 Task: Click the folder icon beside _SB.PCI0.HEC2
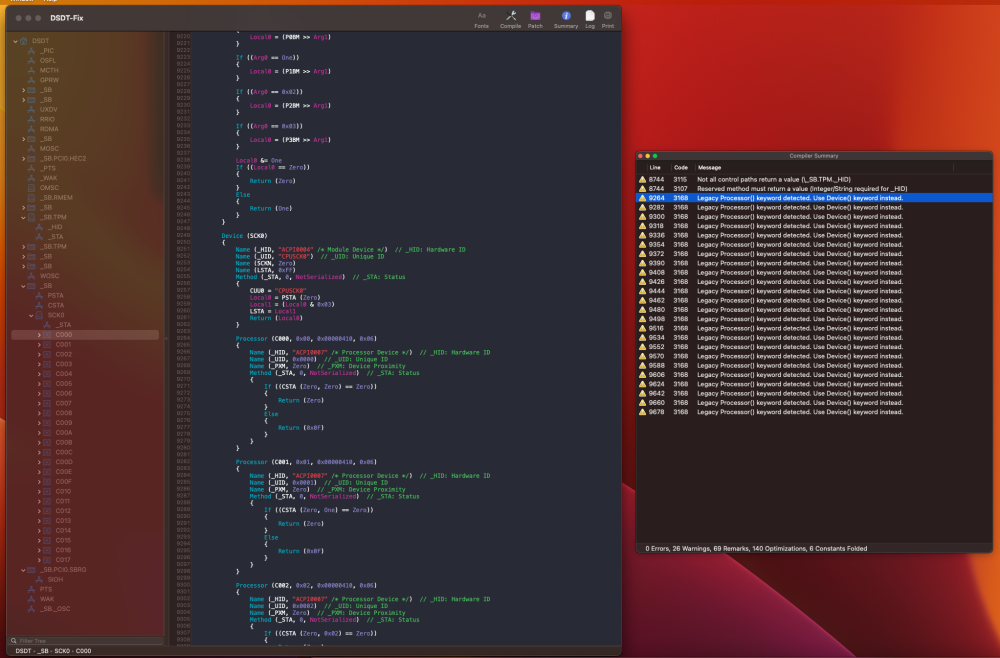pyautogui.click(x=31, y=159)
